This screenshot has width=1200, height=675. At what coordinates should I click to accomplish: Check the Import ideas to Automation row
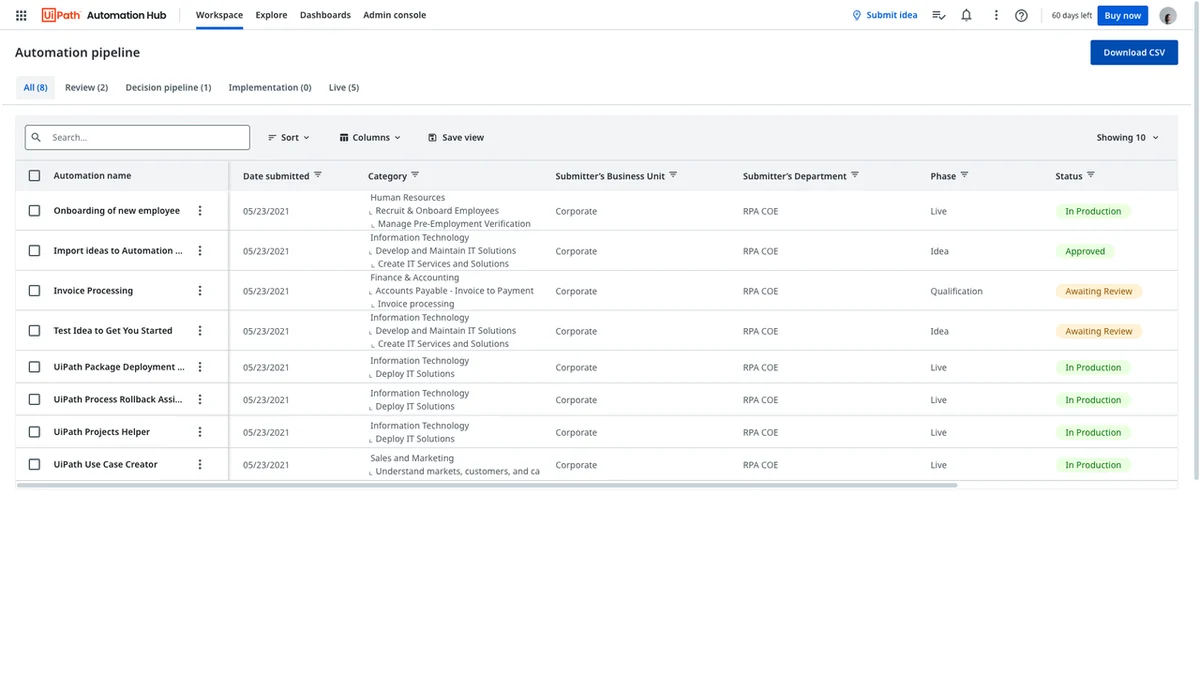pyautogui.click(x=34, y=251)
